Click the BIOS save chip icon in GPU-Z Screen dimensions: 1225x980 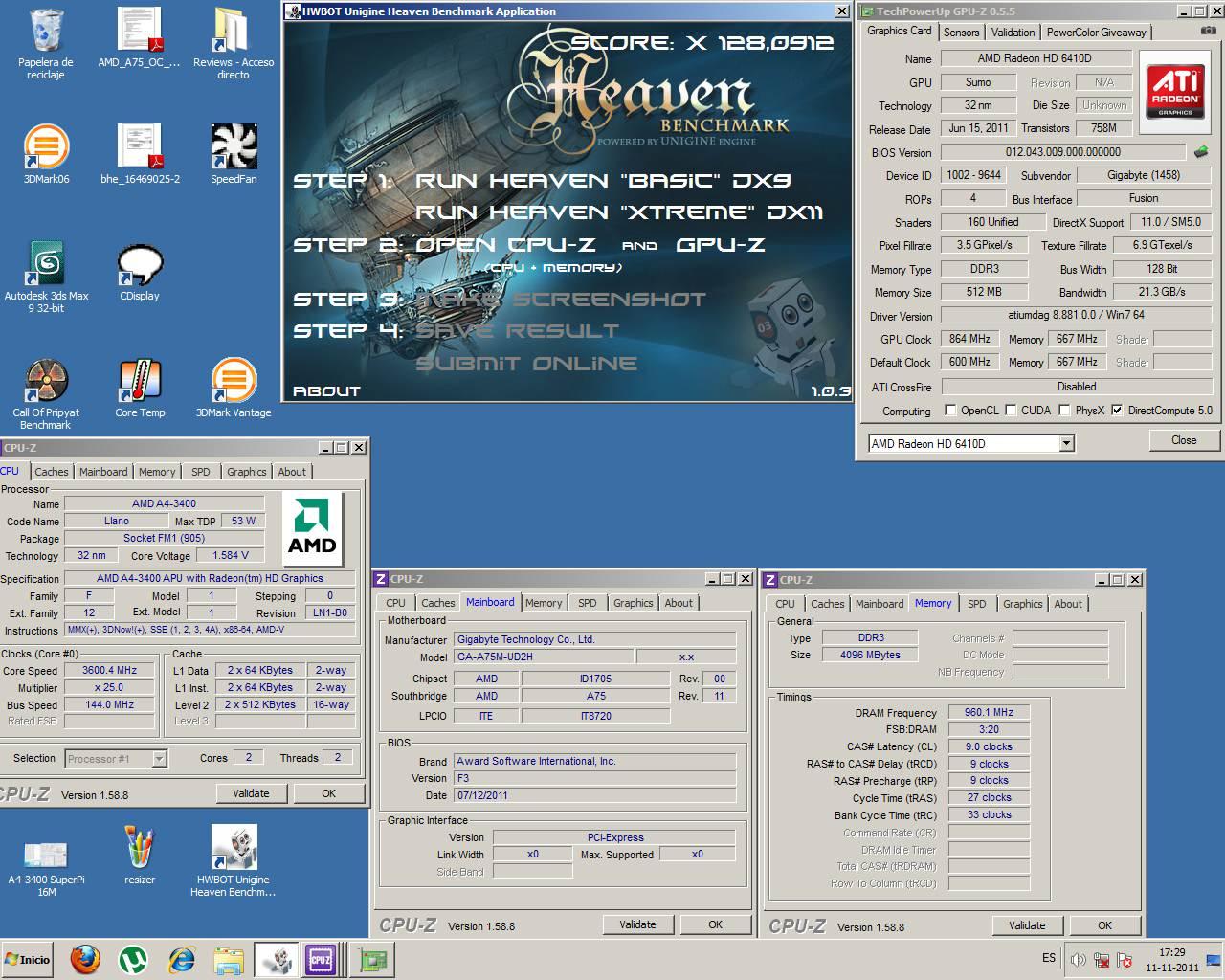point(1201,151)
